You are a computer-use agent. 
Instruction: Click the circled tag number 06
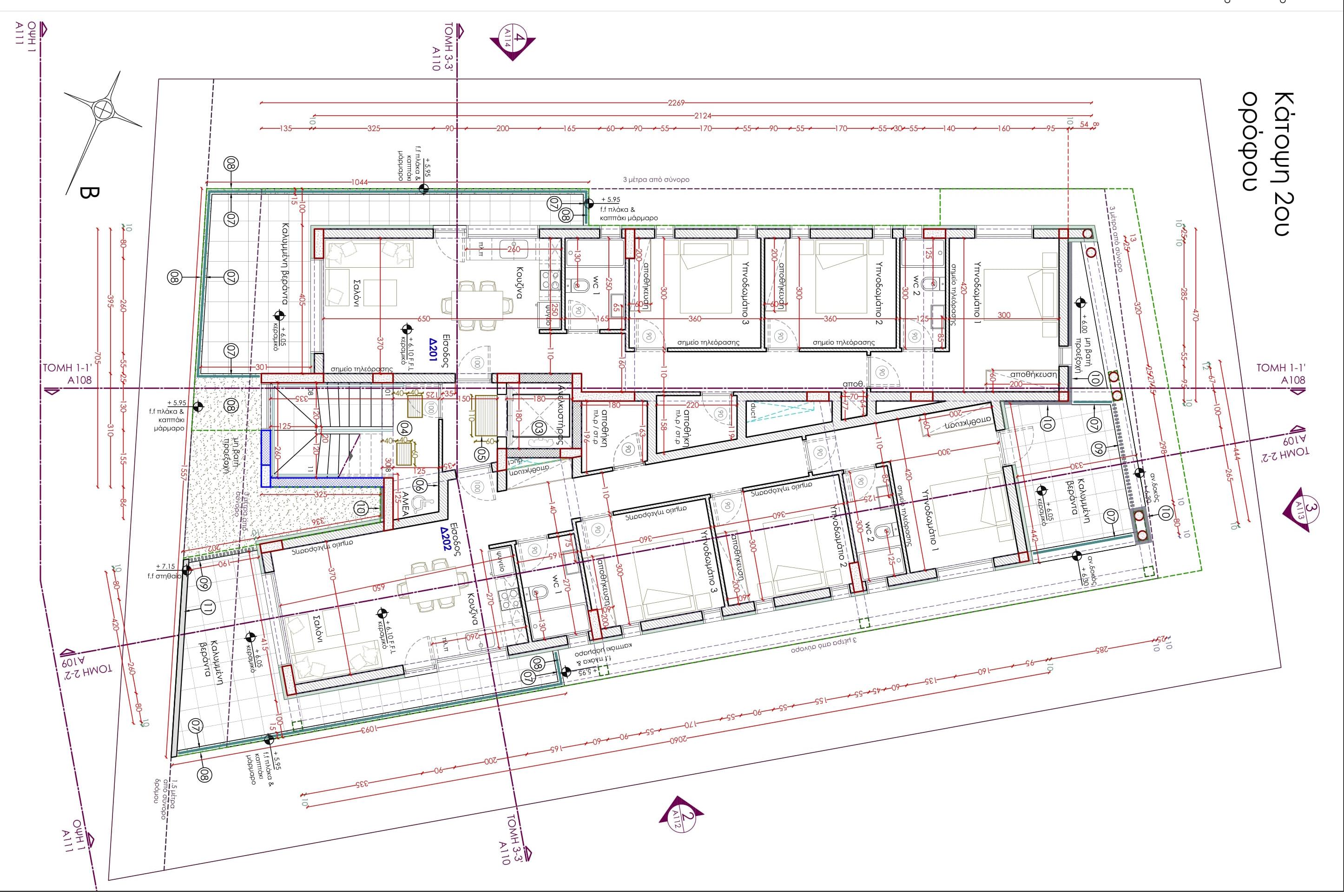click(420, 485)
